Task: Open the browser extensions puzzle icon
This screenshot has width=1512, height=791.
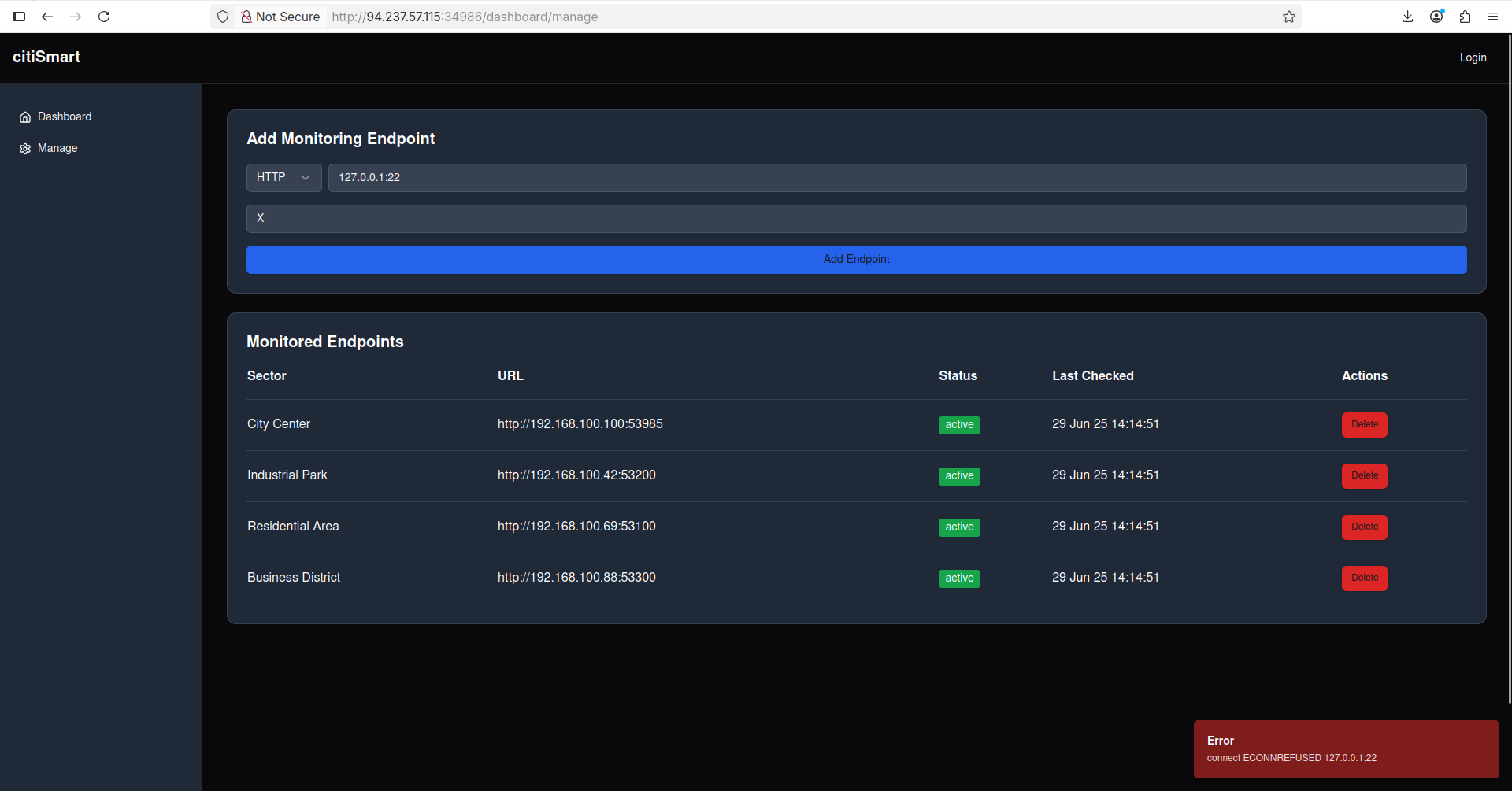Action: pos(1465,17)
